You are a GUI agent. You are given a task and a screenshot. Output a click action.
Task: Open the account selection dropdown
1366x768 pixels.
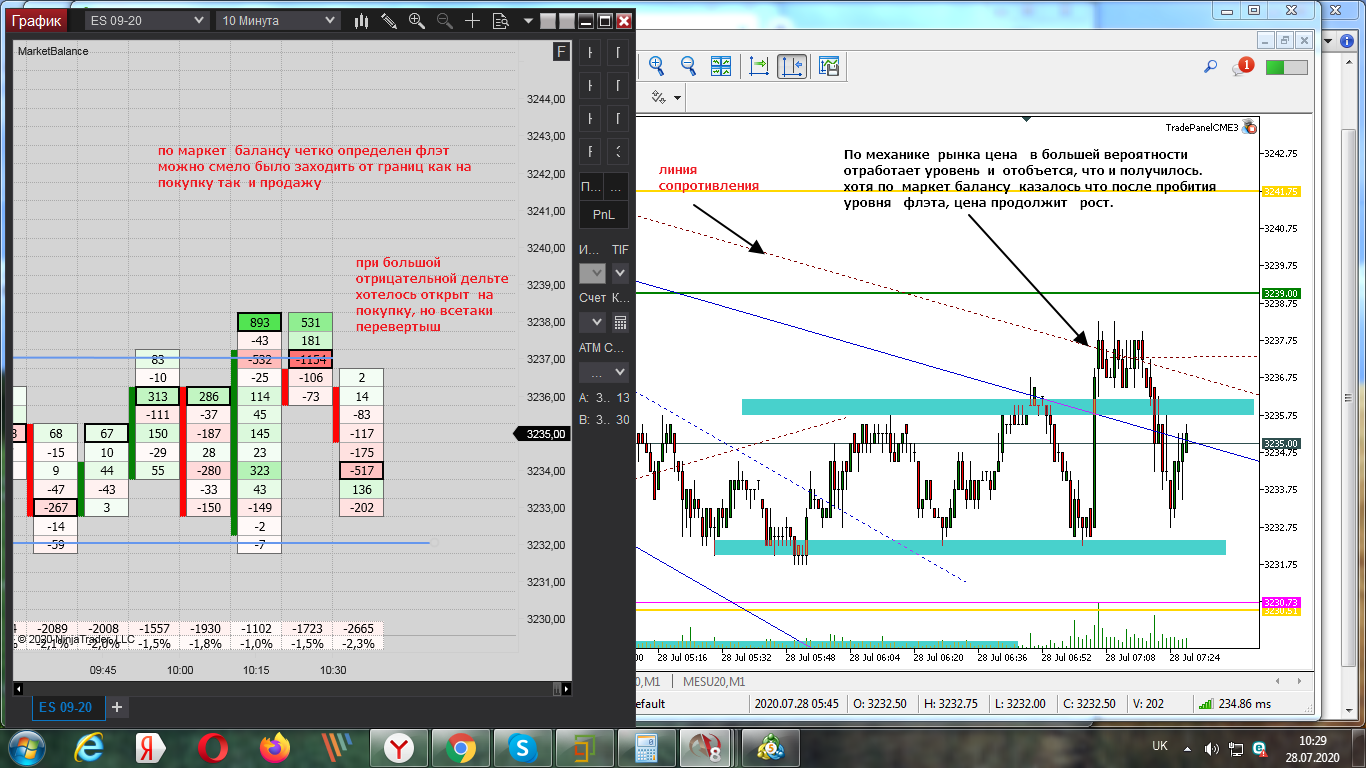593,322
